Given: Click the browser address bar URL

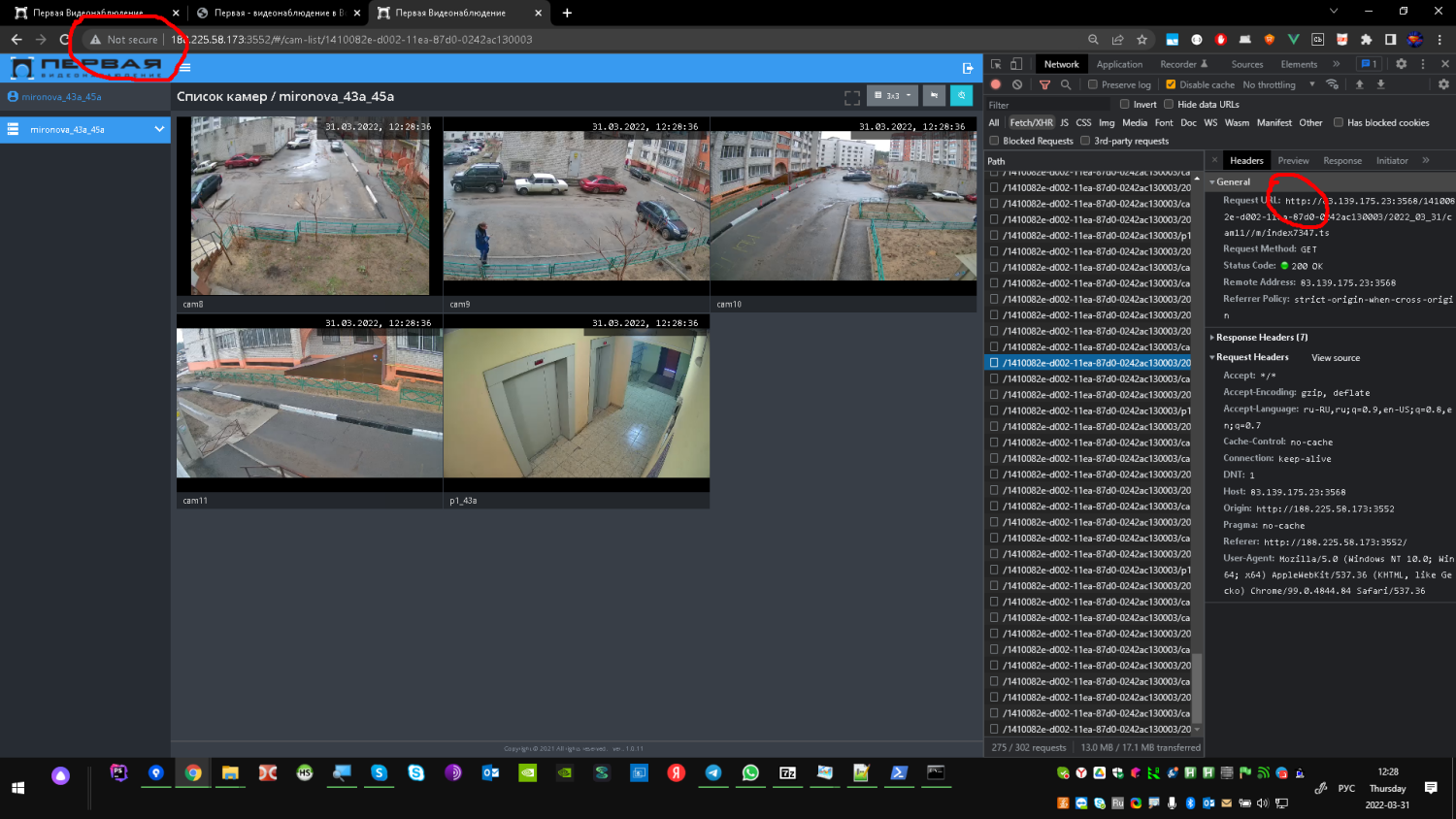Looking at the screenshot, I should click(x=351, y=40).
